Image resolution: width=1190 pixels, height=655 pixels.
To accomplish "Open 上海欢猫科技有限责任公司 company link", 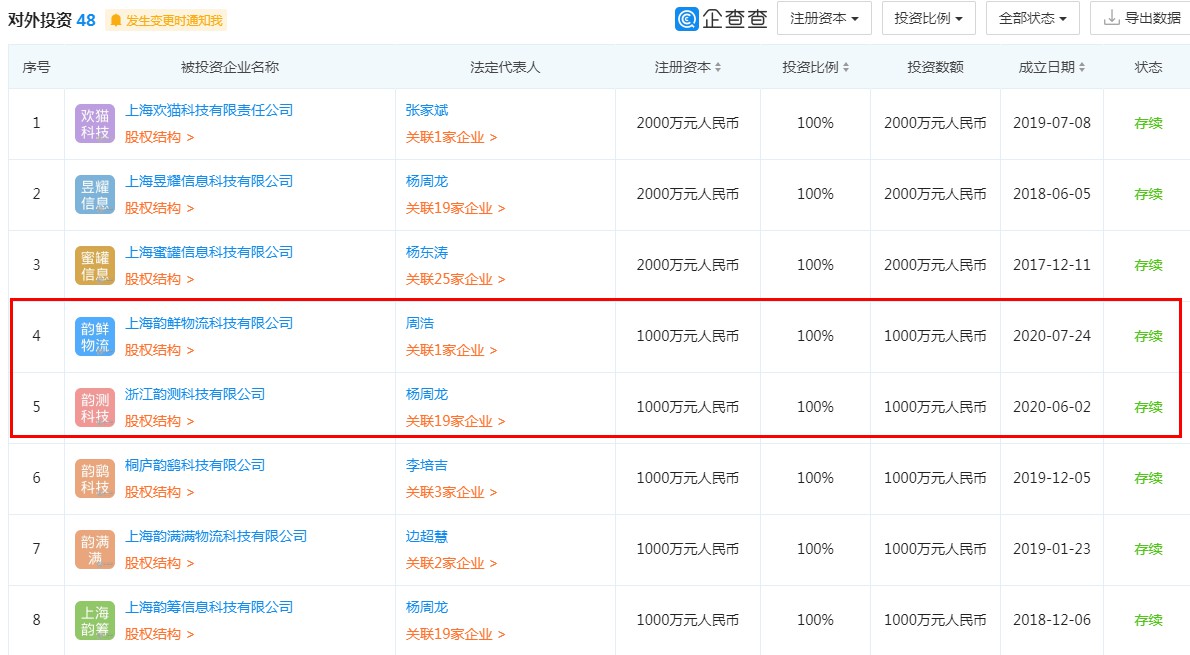I will (x=209, y=110).
